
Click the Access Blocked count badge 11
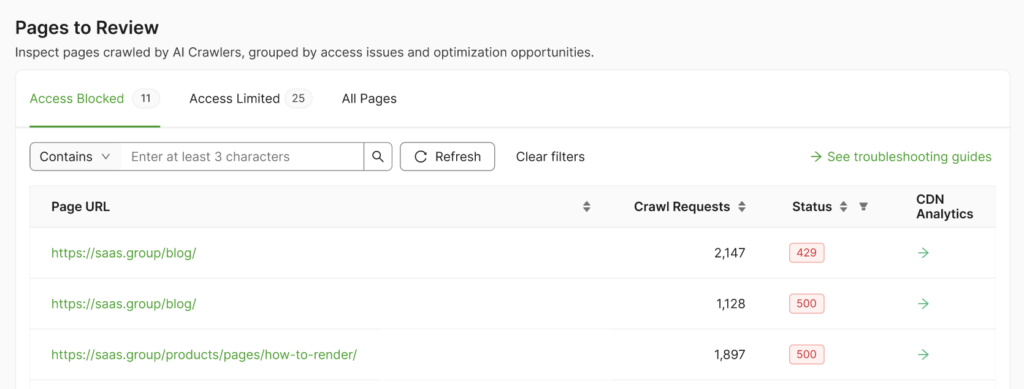click(146, 99)
